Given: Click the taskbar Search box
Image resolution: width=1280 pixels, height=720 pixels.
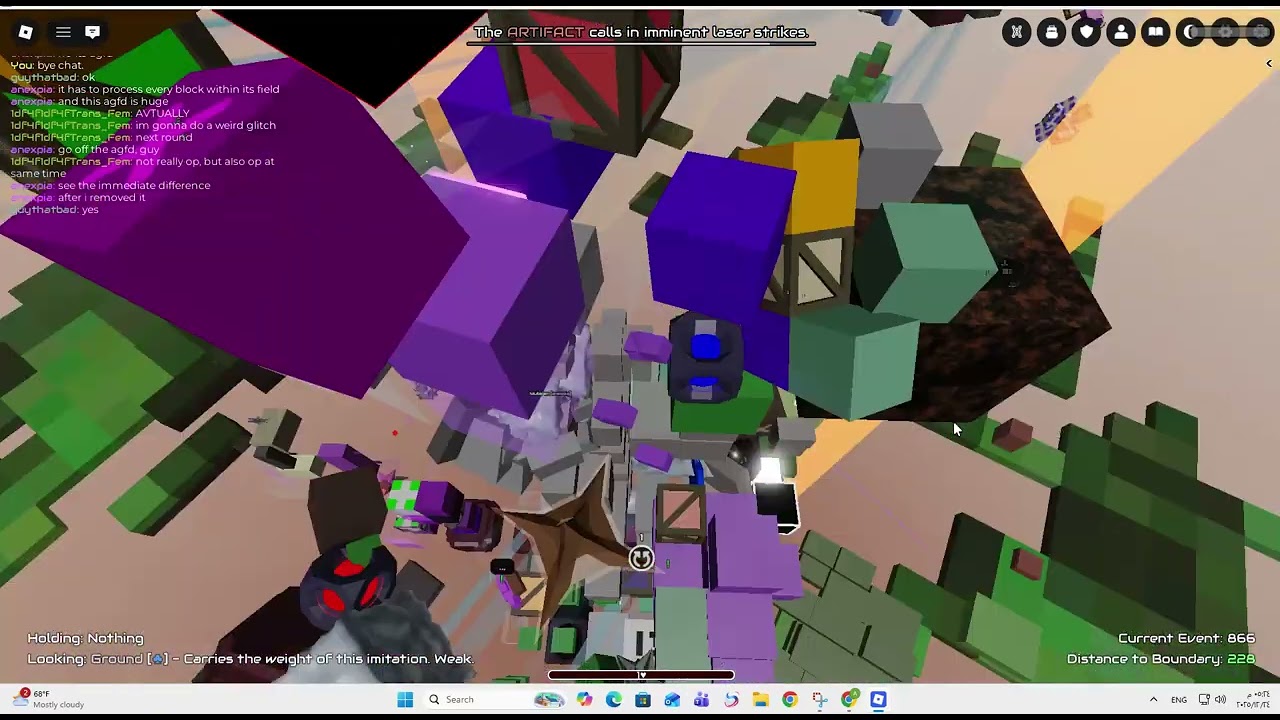Looking at the screenshot, I should pyautogui.click(x=497, y=700).
